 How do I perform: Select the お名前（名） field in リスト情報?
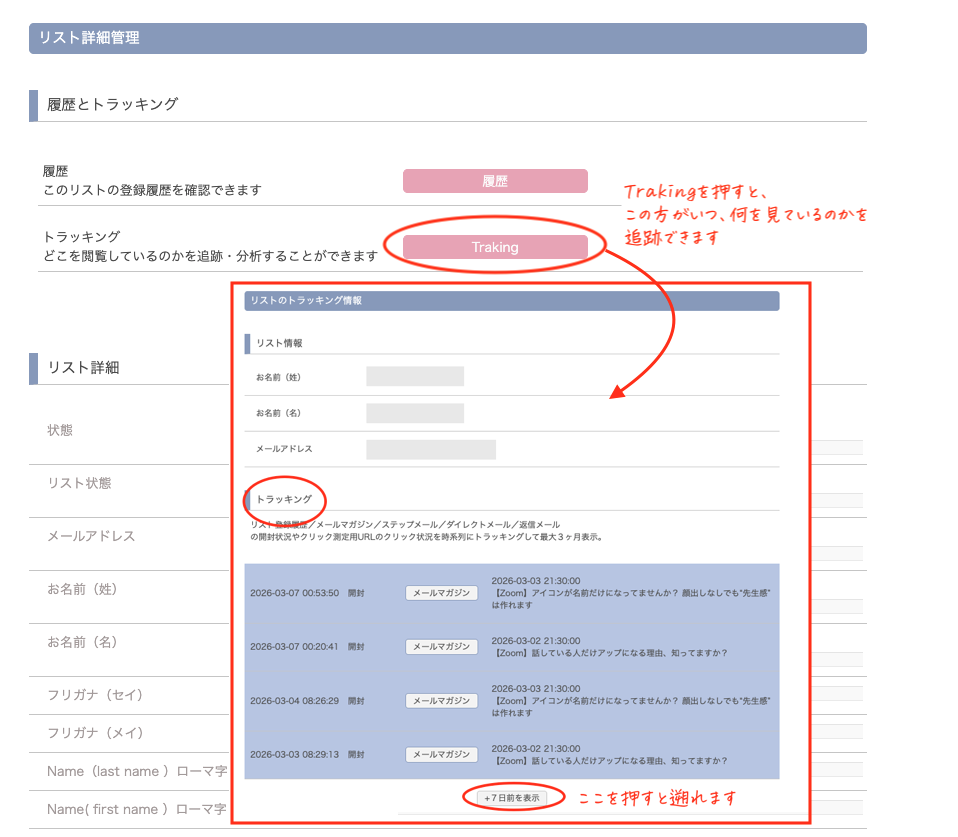(x=414, y=413)
